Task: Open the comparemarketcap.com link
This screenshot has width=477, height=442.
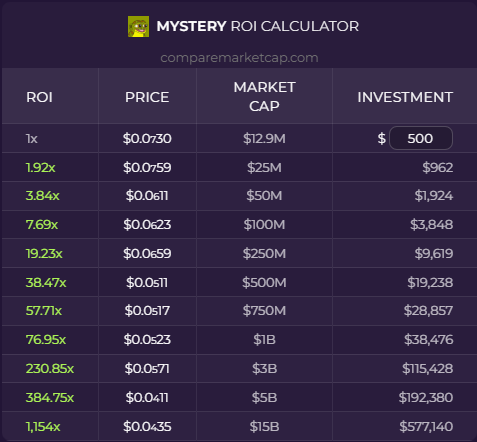Action: point(239,58)
